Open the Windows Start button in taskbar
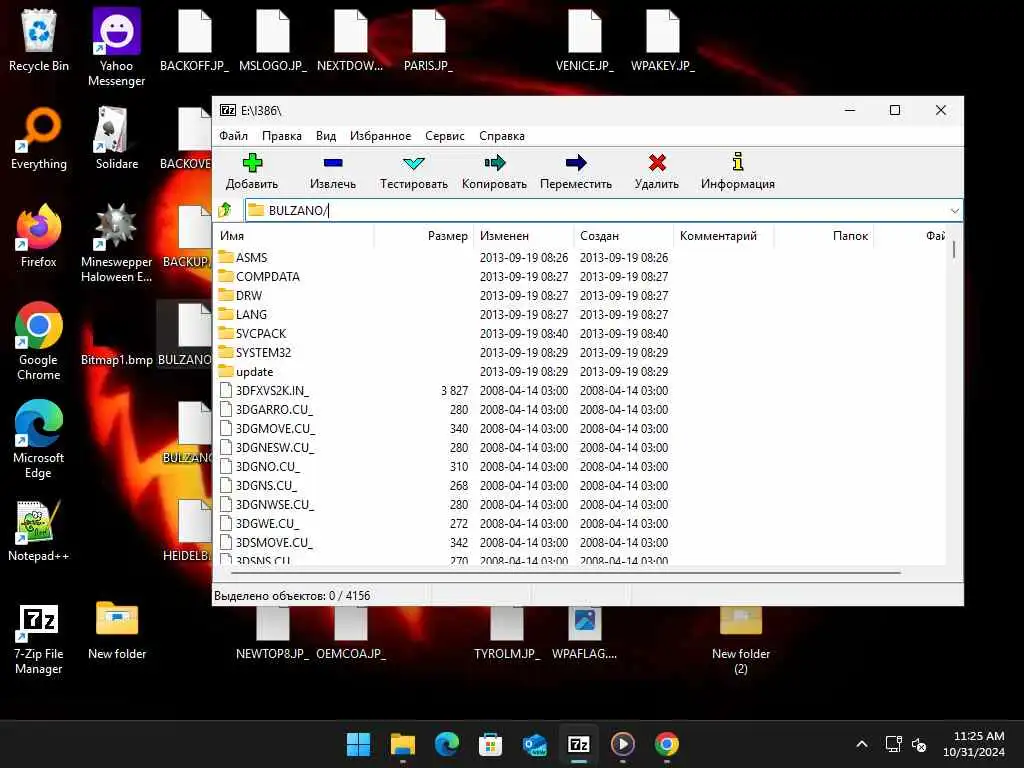 [x=358, y=744]
